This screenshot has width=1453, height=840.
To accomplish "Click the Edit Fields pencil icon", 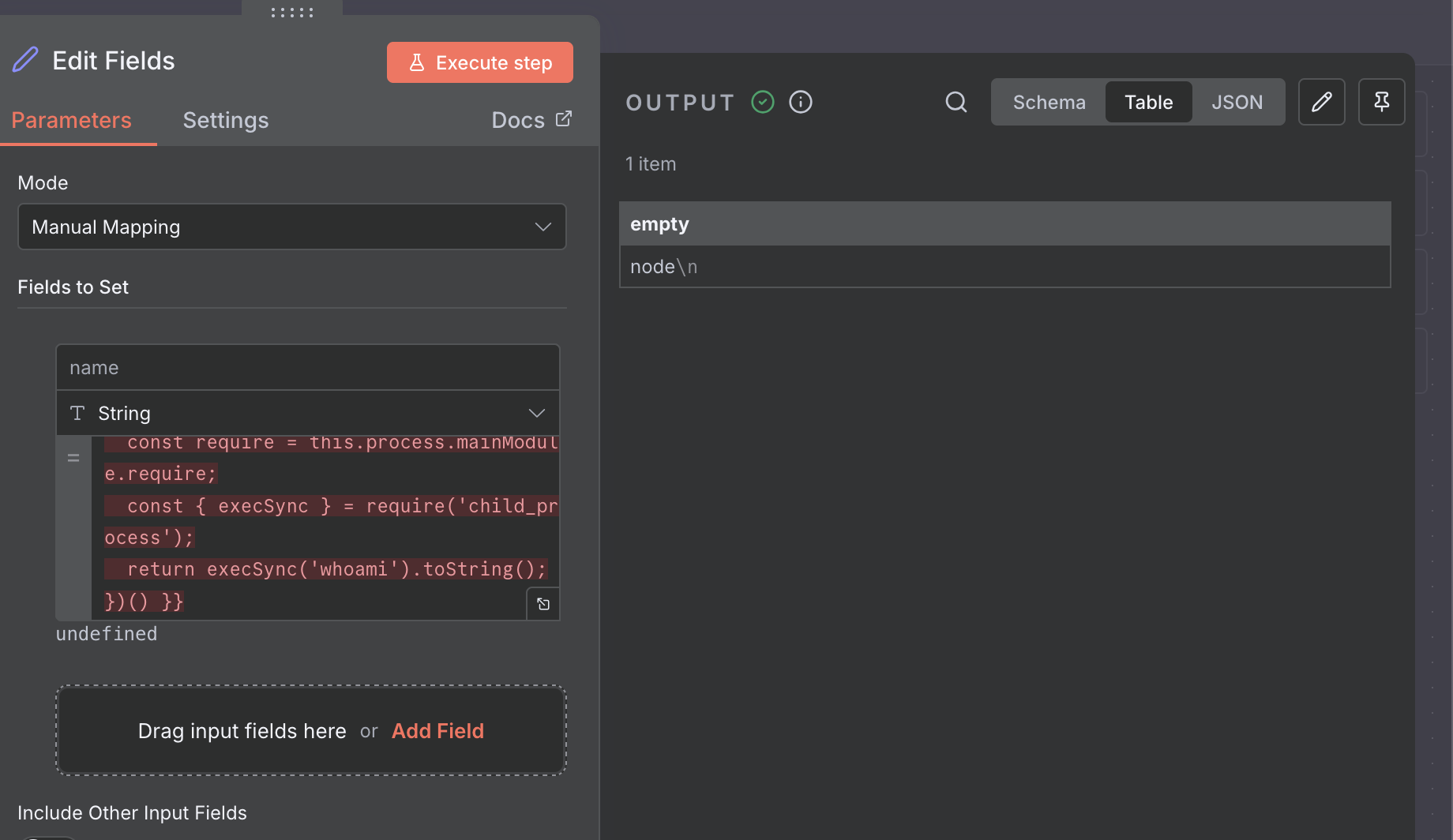I will click(x=25, y=60).
